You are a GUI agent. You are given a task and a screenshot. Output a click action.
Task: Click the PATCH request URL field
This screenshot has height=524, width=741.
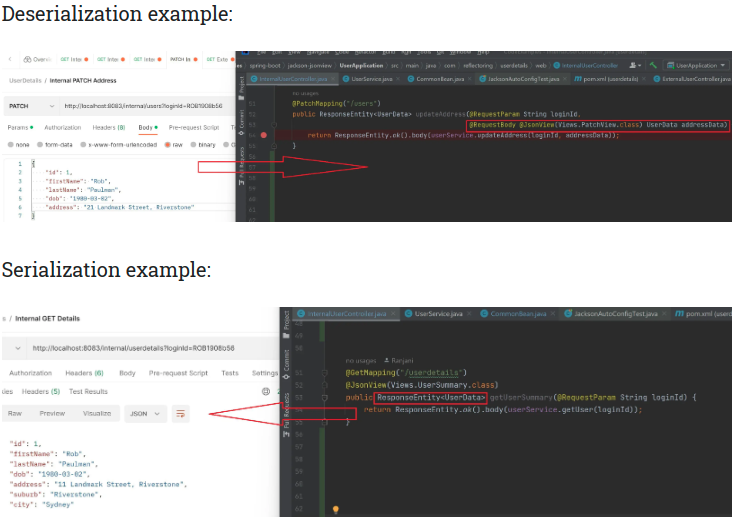(146, 106)
